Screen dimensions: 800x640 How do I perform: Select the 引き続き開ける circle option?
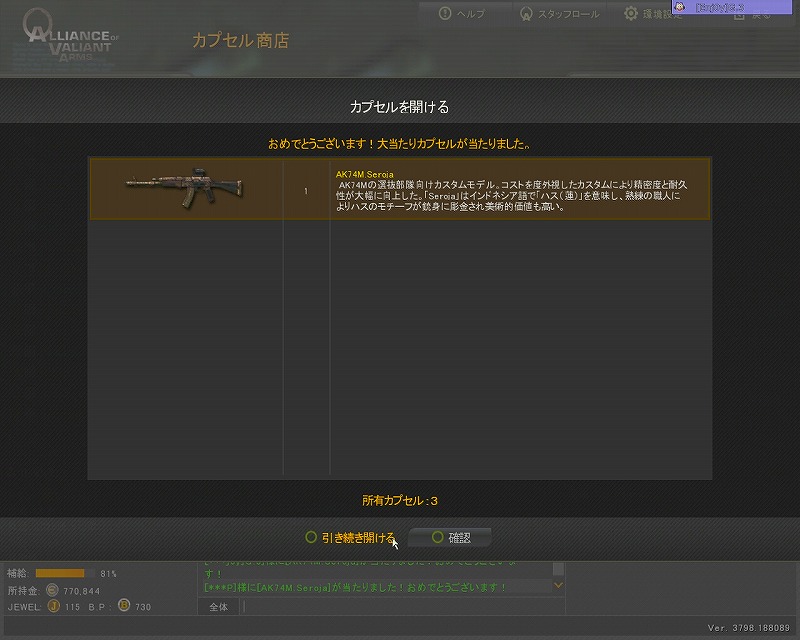pyautogui.click(x=311, y=537)
